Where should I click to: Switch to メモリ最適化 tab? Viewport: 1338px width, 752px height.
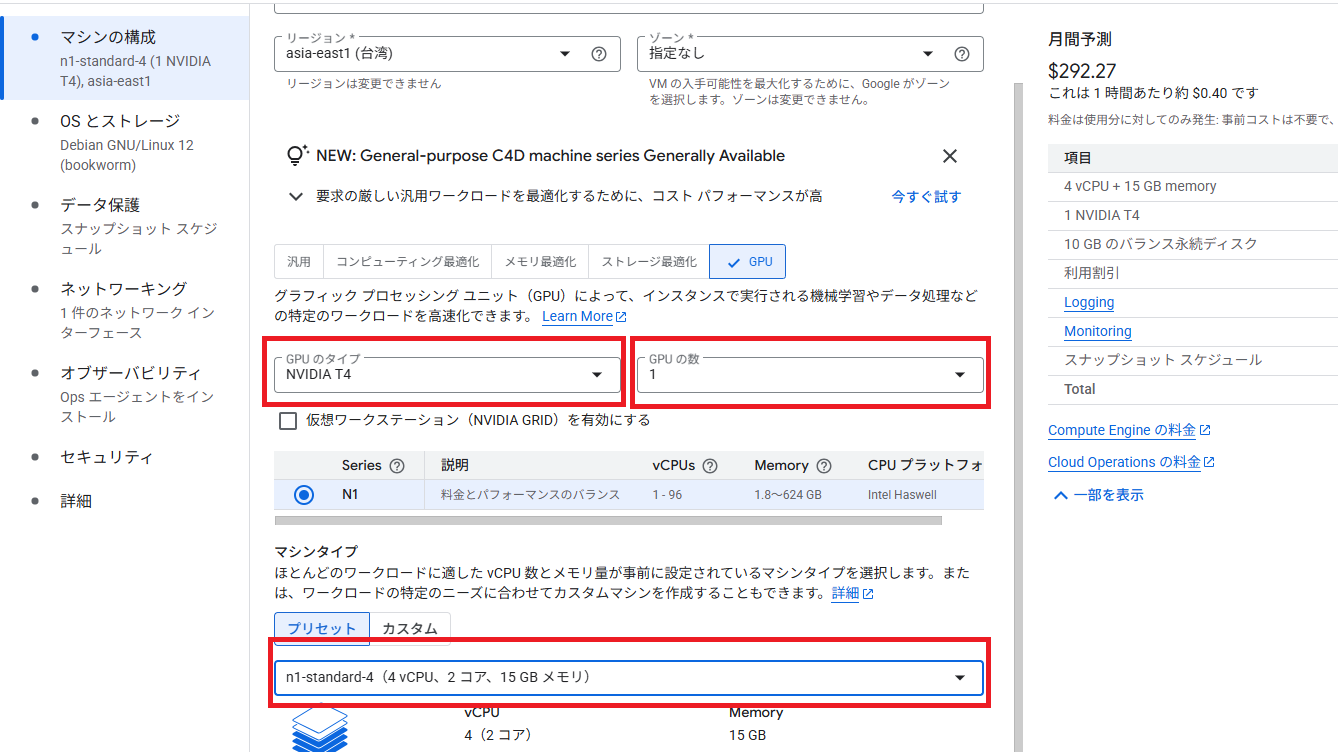pos(540,262)
